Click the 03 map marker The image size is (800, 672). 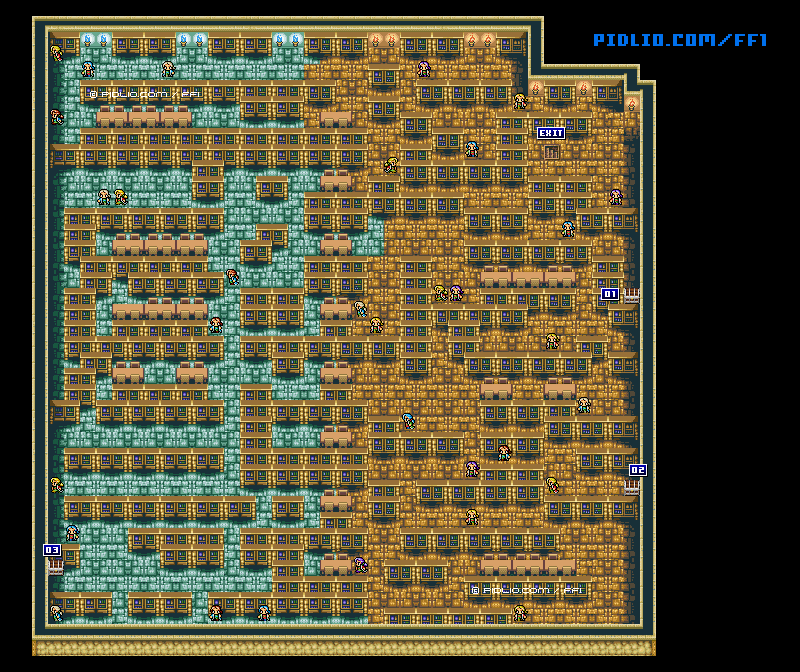52,550
